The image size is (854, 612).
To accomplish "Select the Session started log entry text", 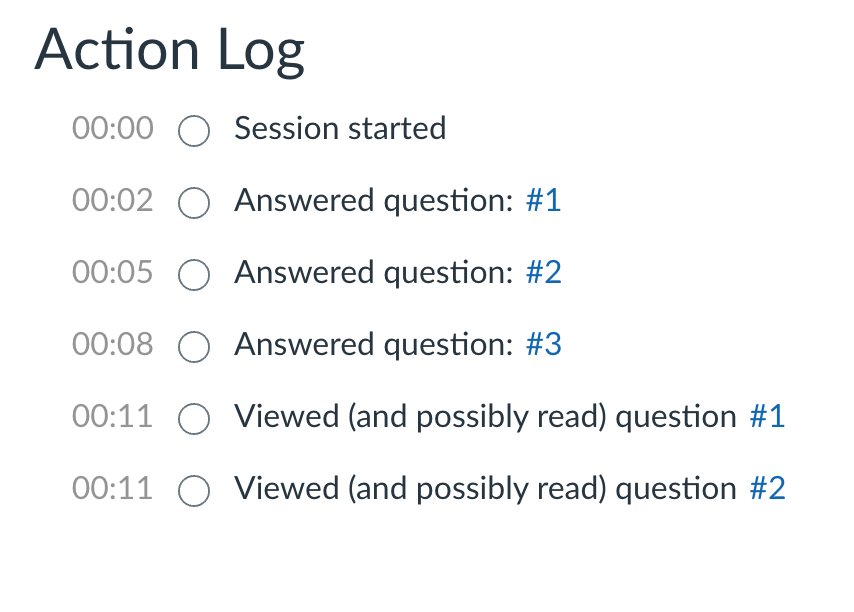I will 340,128.
